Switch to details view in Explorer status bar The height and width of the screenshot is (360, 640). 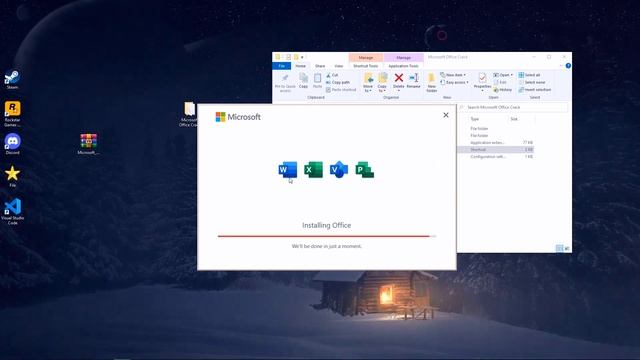(560, 248)
